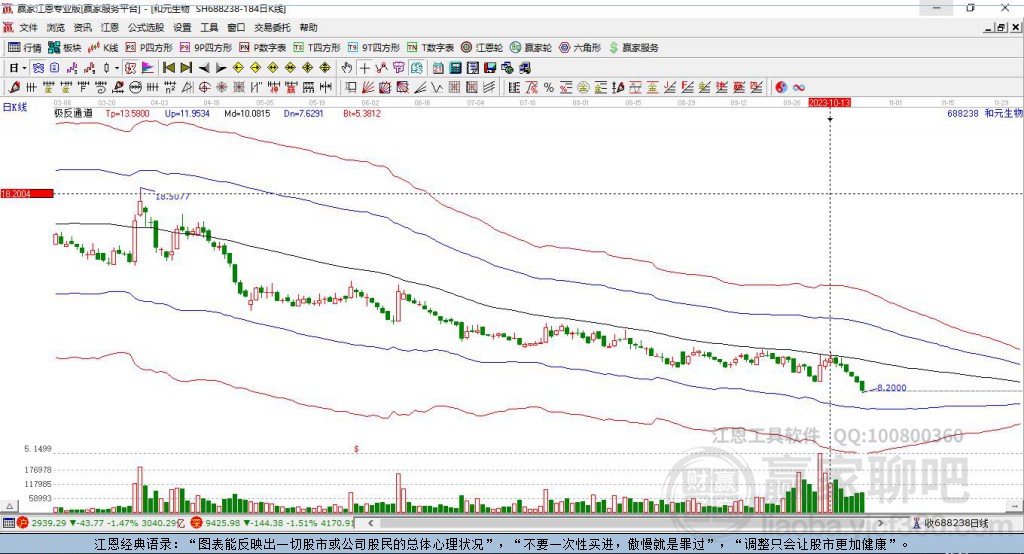The image size is (1024, 554).
Task: Launch the 赢家轮 wheel tool
Action: [531, 48]
